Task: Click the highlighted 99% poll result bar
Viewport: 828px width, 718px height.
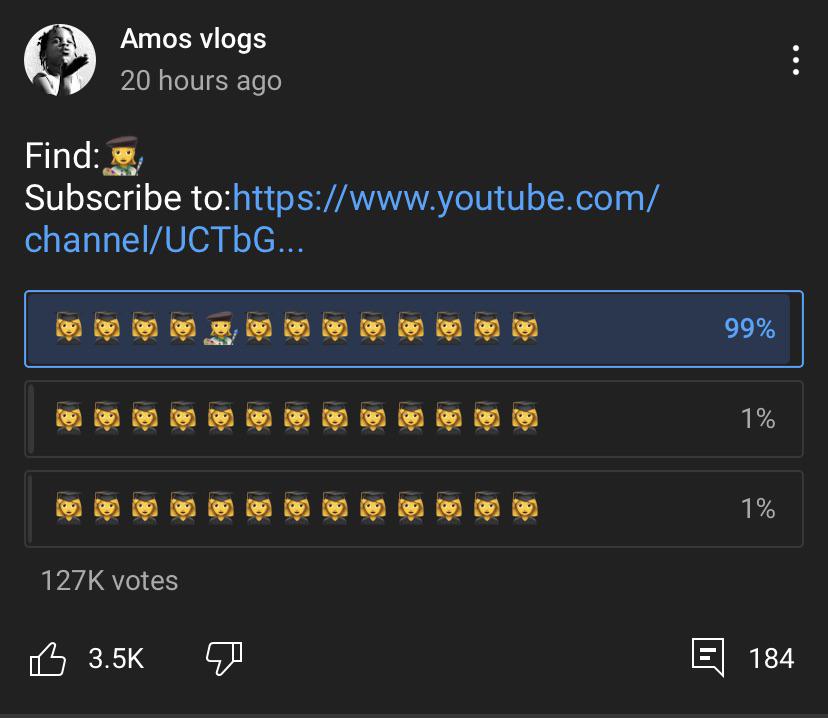Action: 414,328
